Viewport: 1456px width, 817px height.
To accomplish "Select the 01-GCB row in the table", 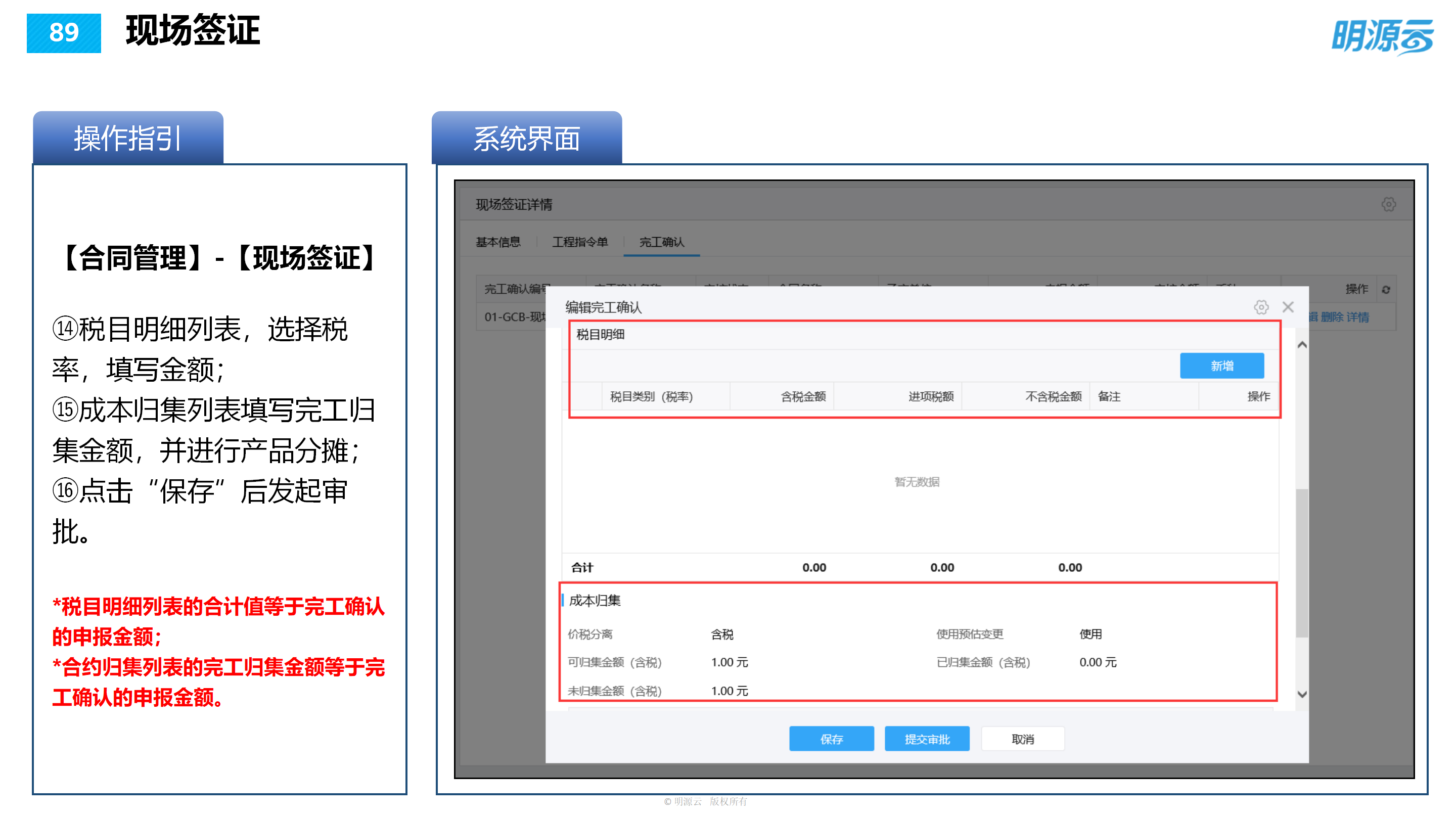I will tap(512, 317).
